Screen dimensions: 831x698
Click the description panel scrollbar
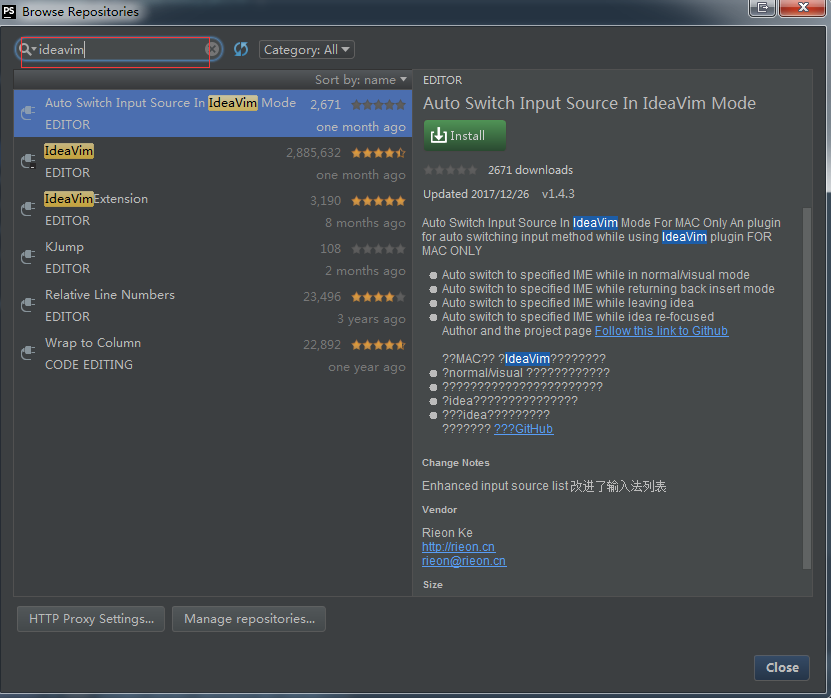[x=807, y=388]
